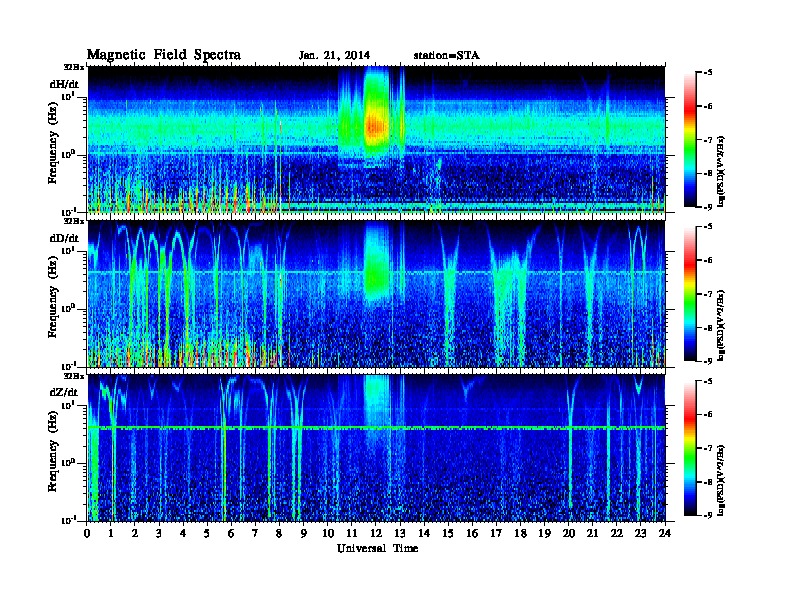Click the dZ/dt spectrogram plot
Screen dimensions: 792x612
pyautogui.click(x=376, y=448)
